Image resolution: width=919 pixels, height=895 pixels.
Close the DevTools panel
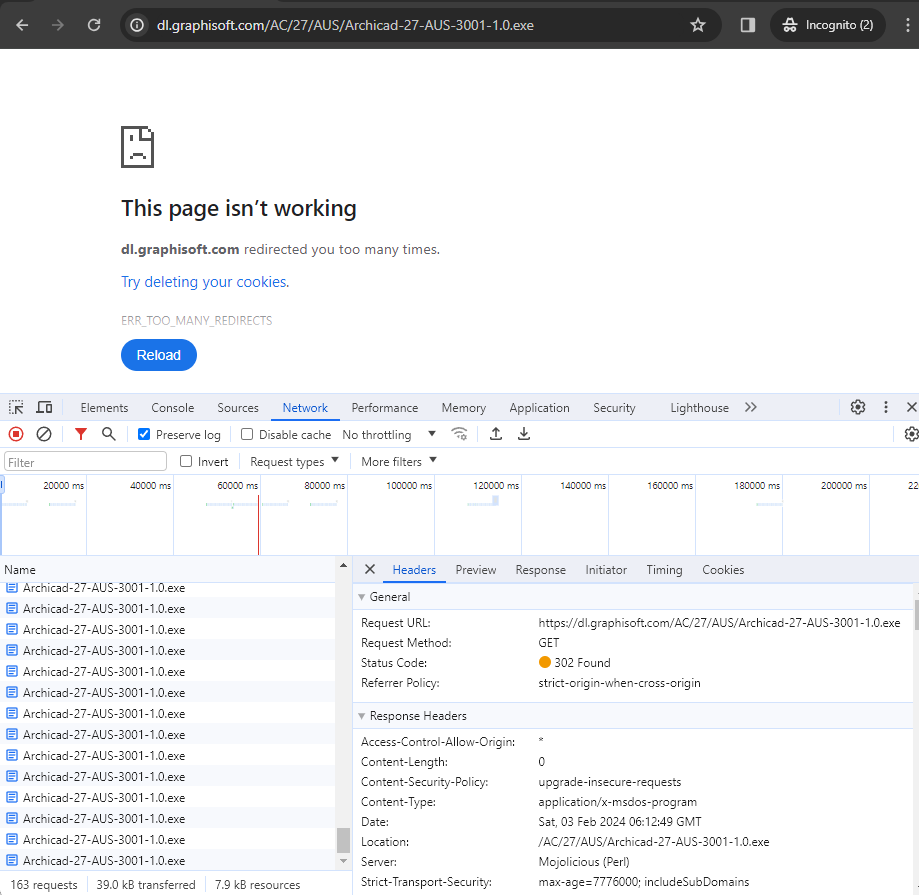911,407
